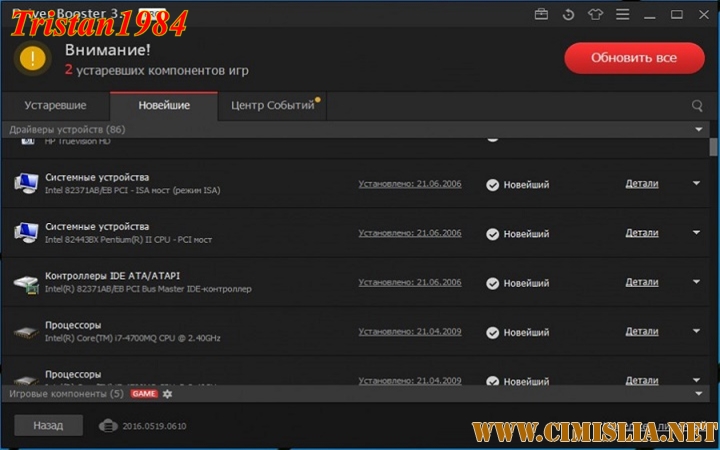
Task: Click the monitor icon for ISA bridge device
Action: pyautogui.click(x=26, y=184)
